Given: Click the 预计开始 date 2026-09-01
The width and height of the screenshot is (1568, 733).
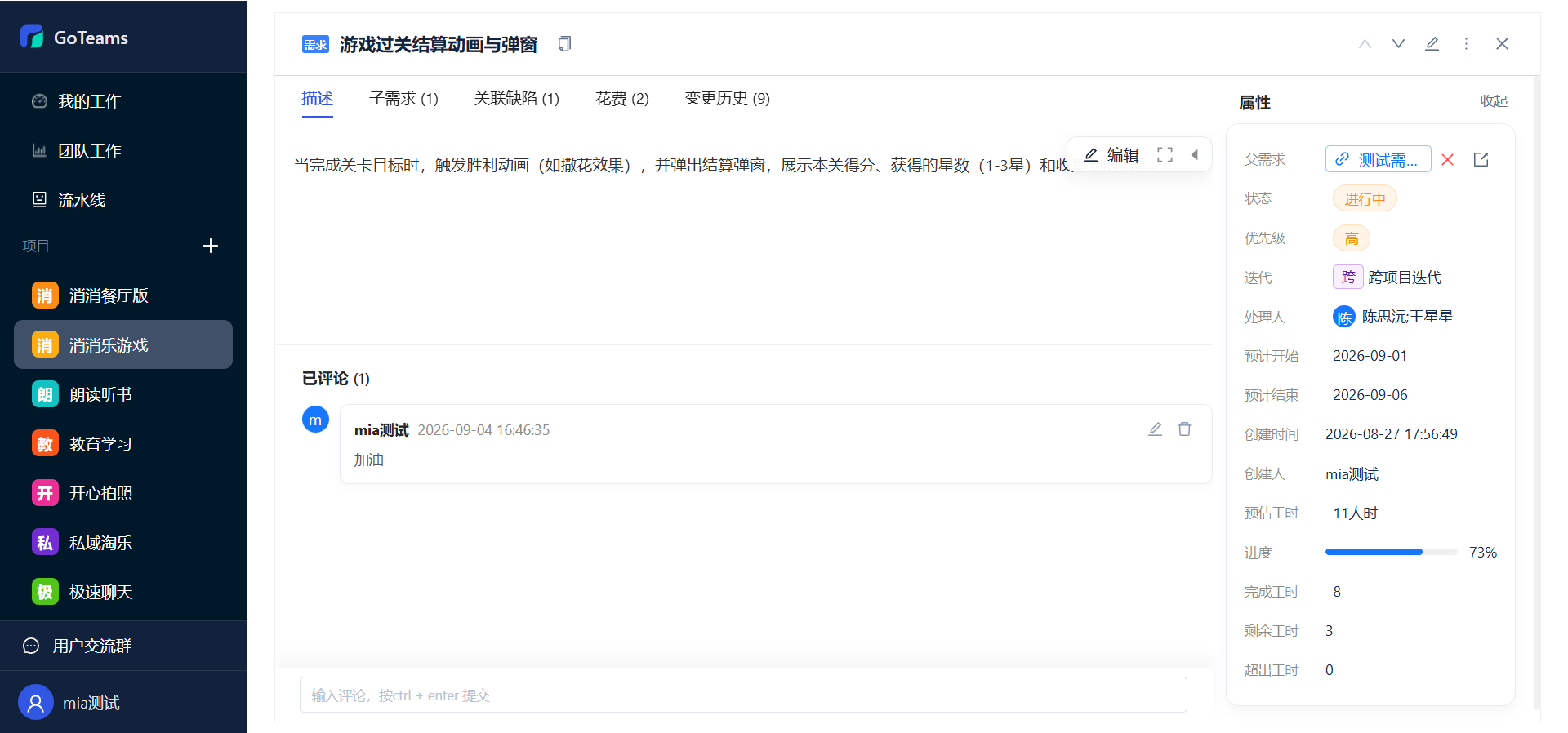Looking at the screenshot, I should [x=1370, y=356].
